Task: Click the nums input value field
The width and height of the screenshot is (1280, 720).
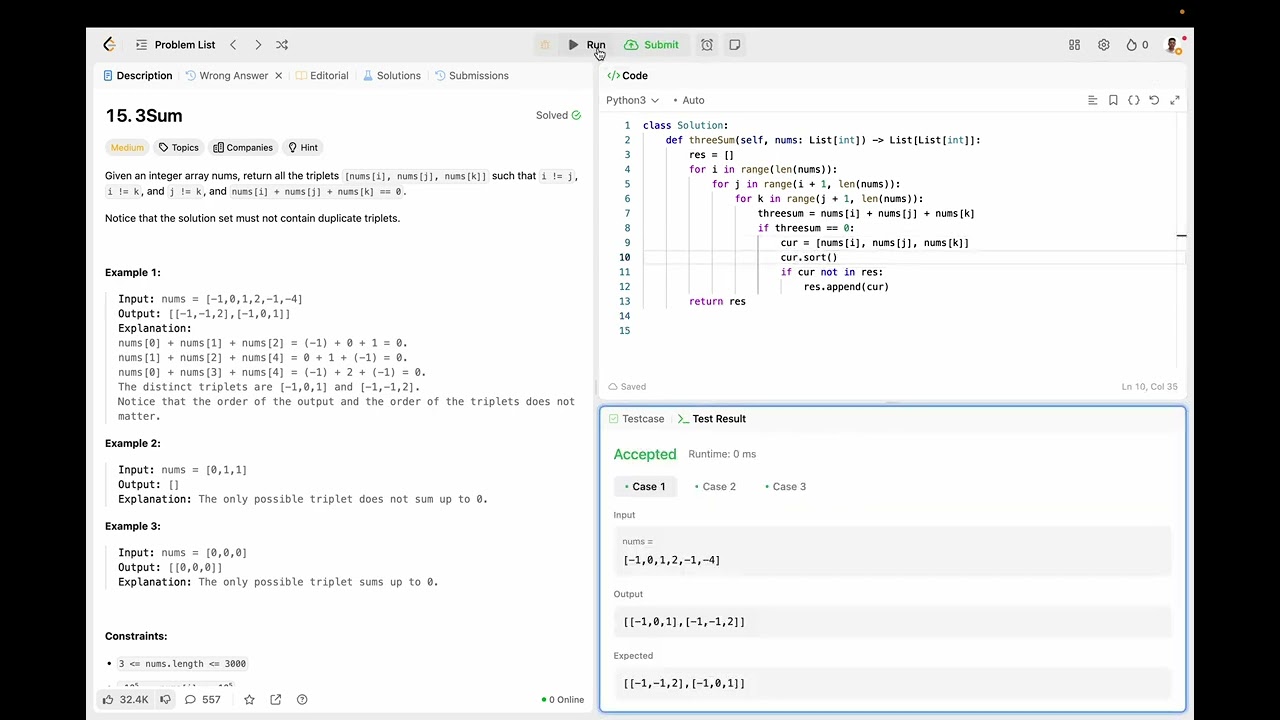Action: click(x=892, y=552)
